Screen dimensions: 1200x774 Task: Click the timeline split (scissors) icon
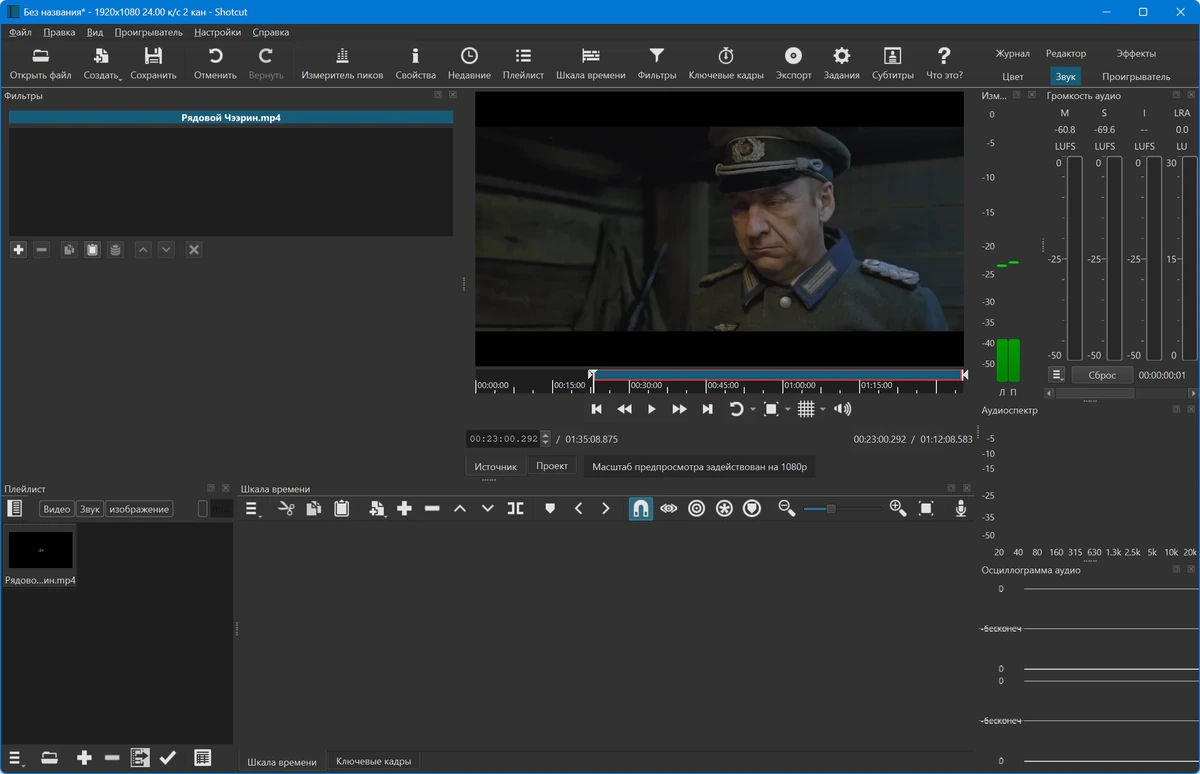coord(286,509)
